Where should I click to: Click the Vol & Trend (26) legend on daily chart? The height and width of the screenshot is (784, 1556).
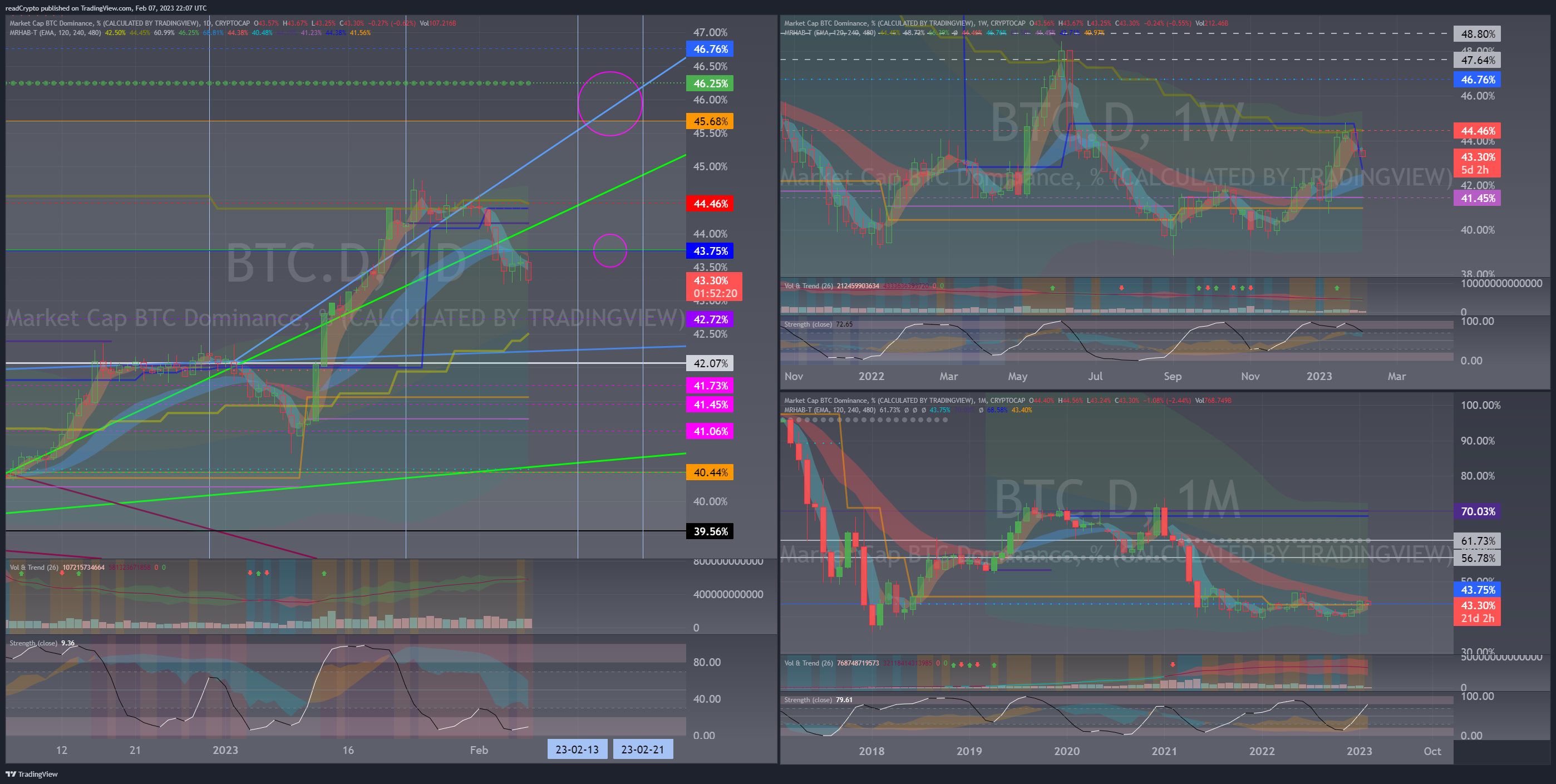[x=34, y=567]
